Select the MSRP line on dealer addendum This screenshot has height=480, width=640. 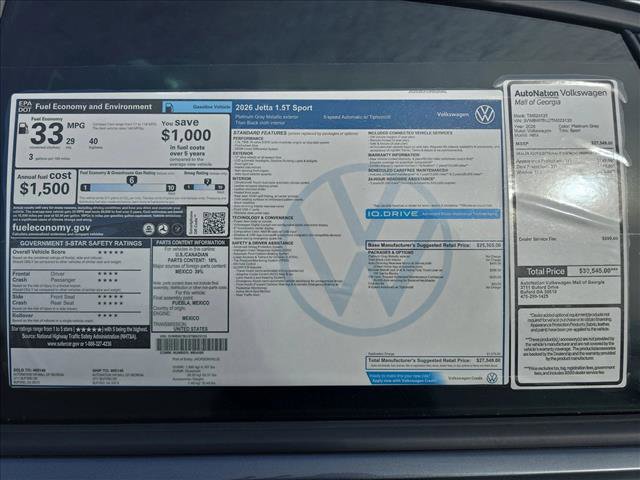(x=564, y=143)
